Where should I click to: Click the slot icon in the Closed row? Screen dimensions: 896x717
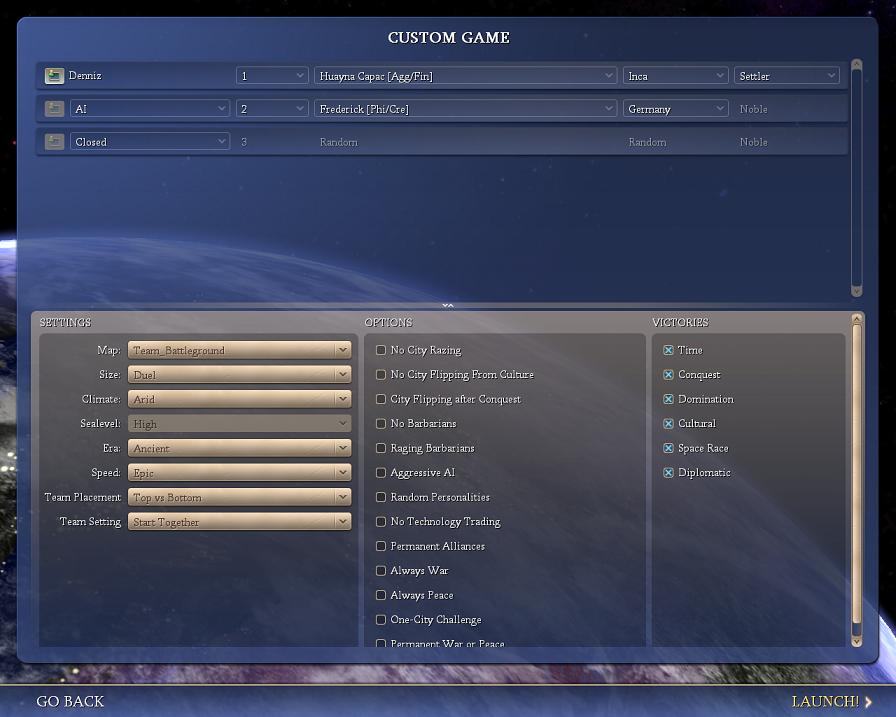(x=54, y=142)
